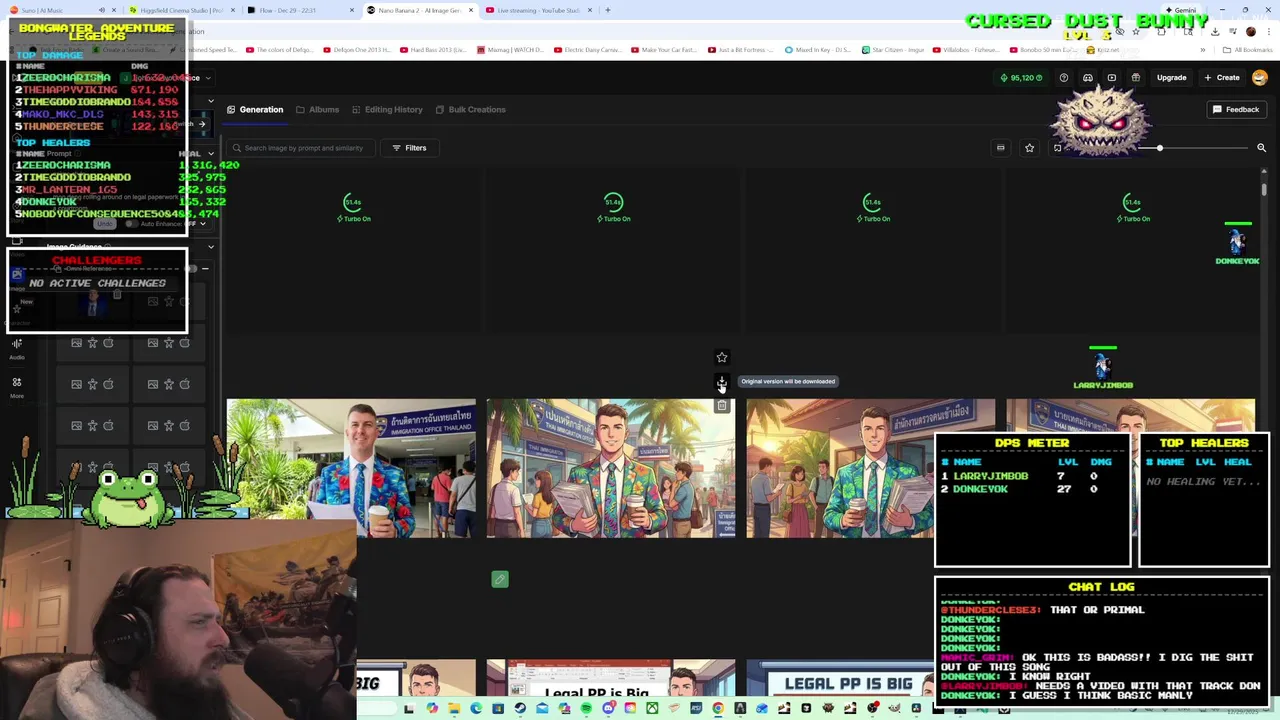Collapse the Image Guidance section chevron
This screenshot has height=720, width=1280.
click(x=211, y=247)
